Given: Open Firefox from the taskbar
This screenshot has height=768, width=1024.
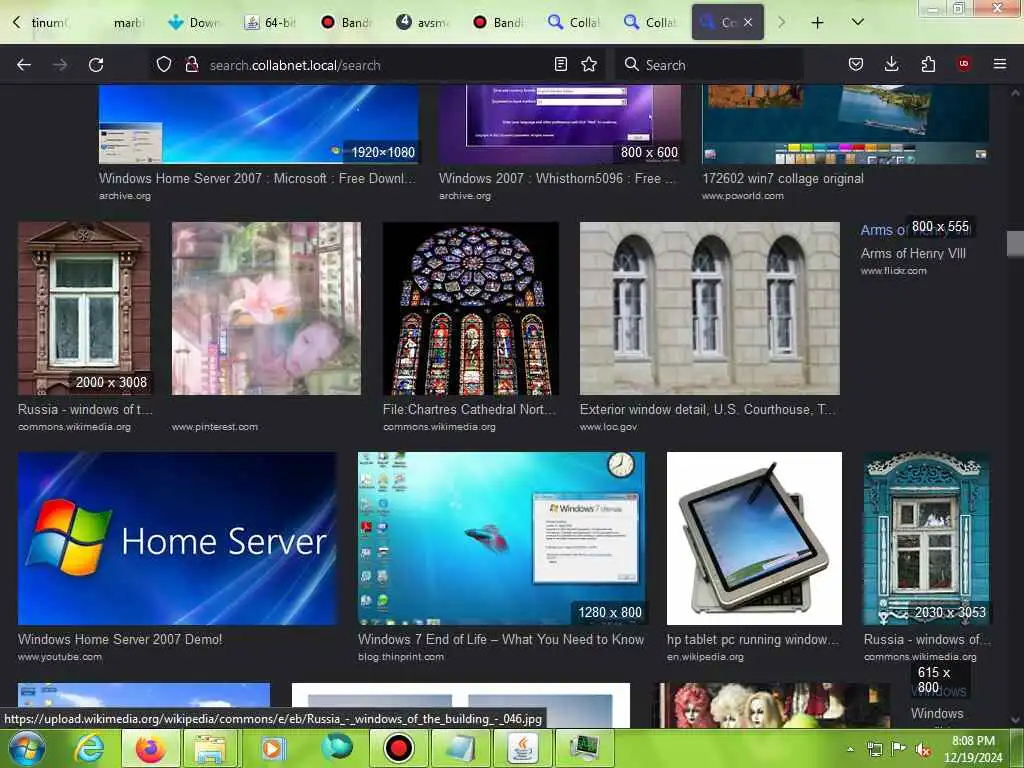Looking at the screenshot, I should (150, 748).
